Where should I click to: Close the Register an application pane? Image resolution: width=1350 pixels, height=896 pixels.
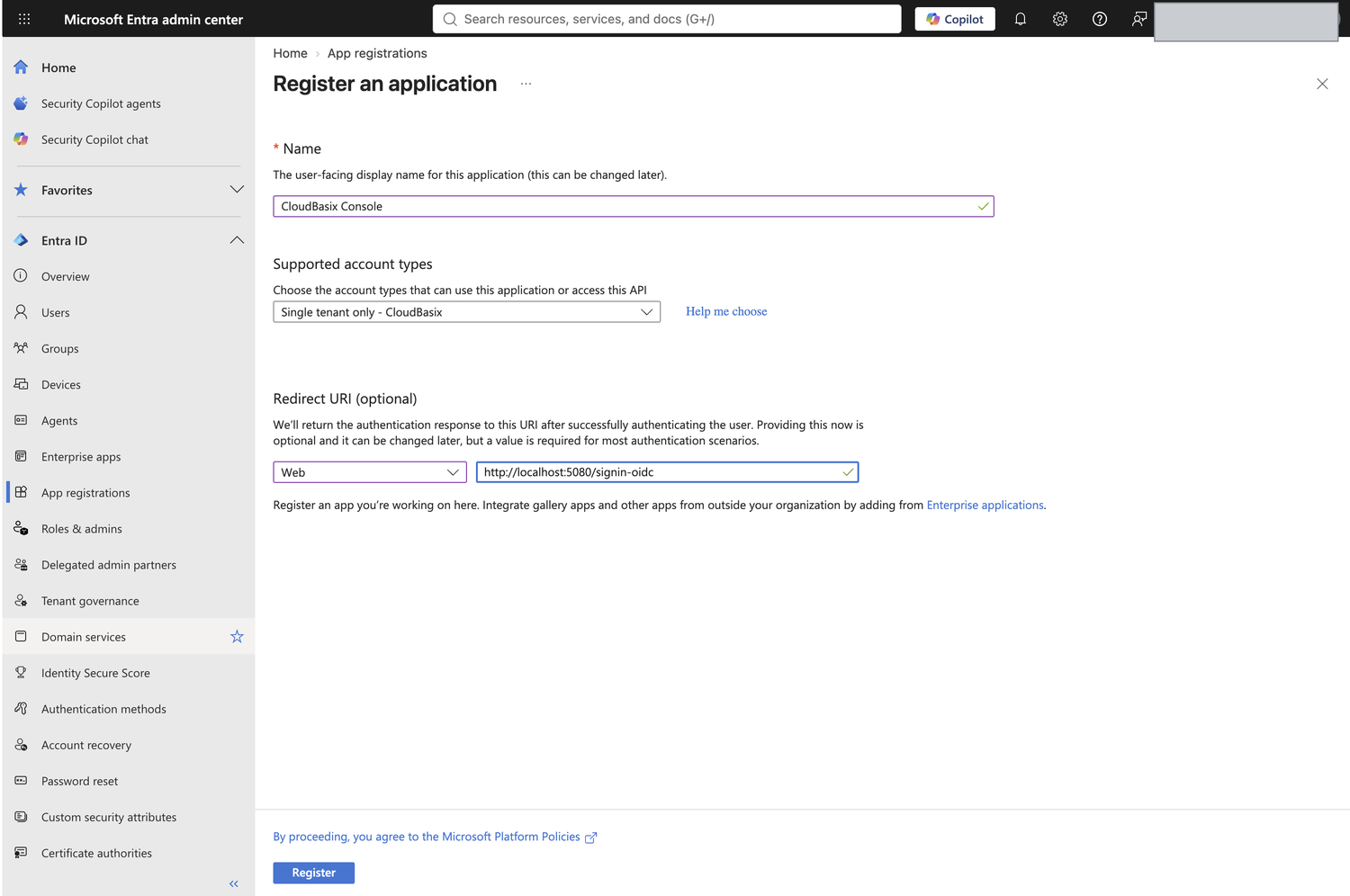point(1322,84)
